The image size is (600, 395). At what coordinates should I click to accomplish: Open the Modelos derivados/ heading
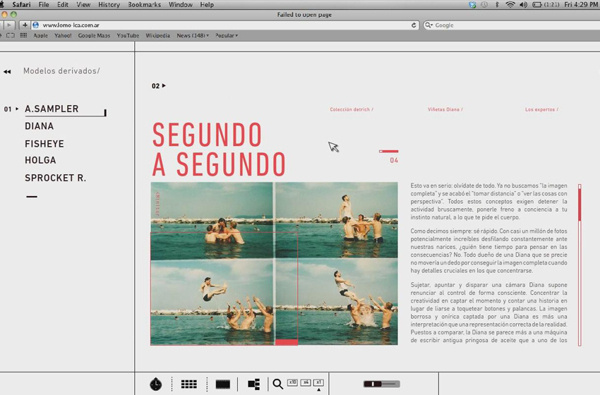(x=62, y=71)
